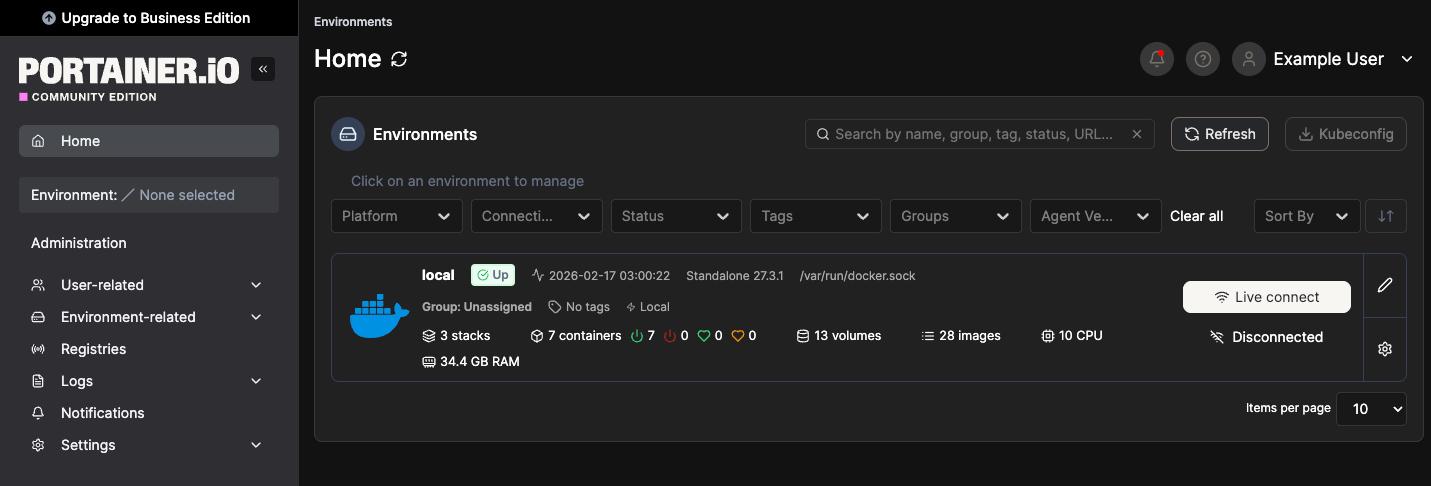1431x486 pixels.
Task: Click the Standalone 27.3.1 version text
Action: pos(735,275)
